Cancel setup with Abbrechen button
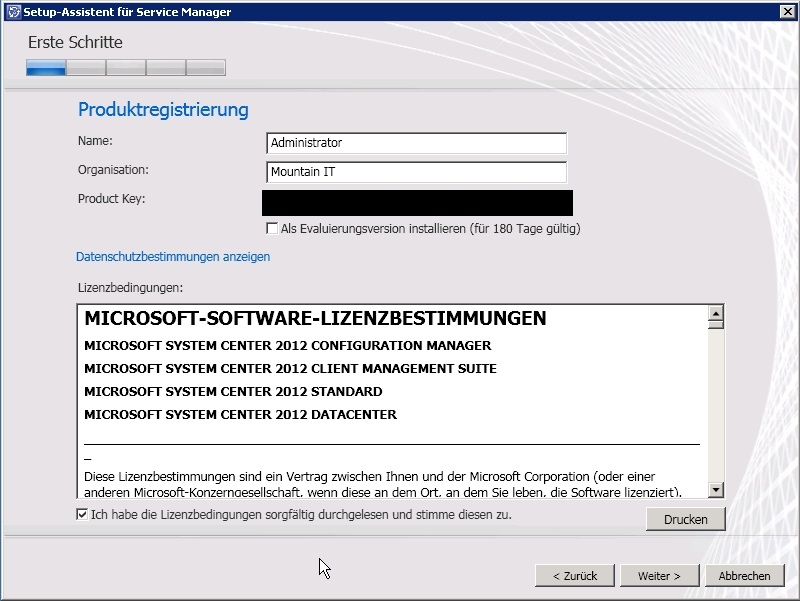 click(743, 576)
